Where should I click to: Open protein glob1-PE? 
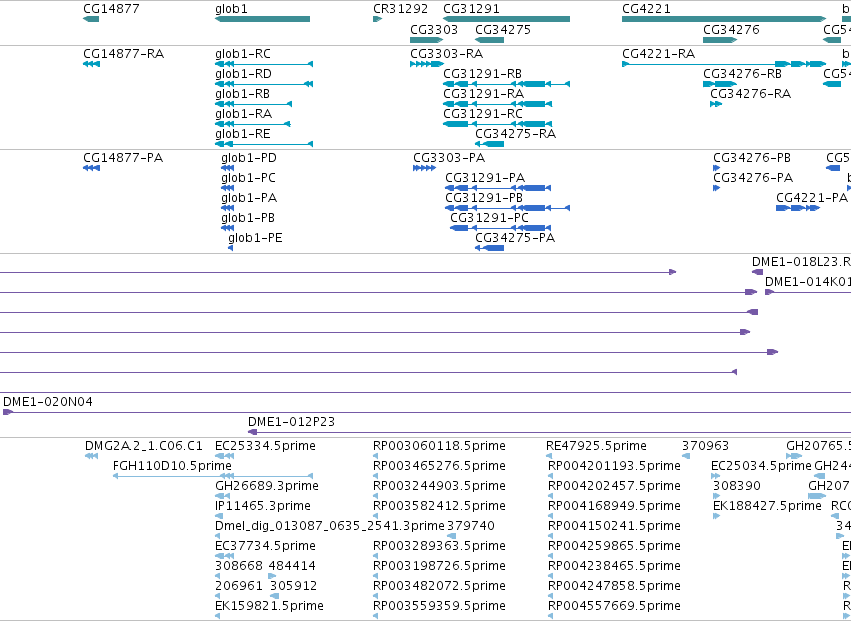coord(231,248)
